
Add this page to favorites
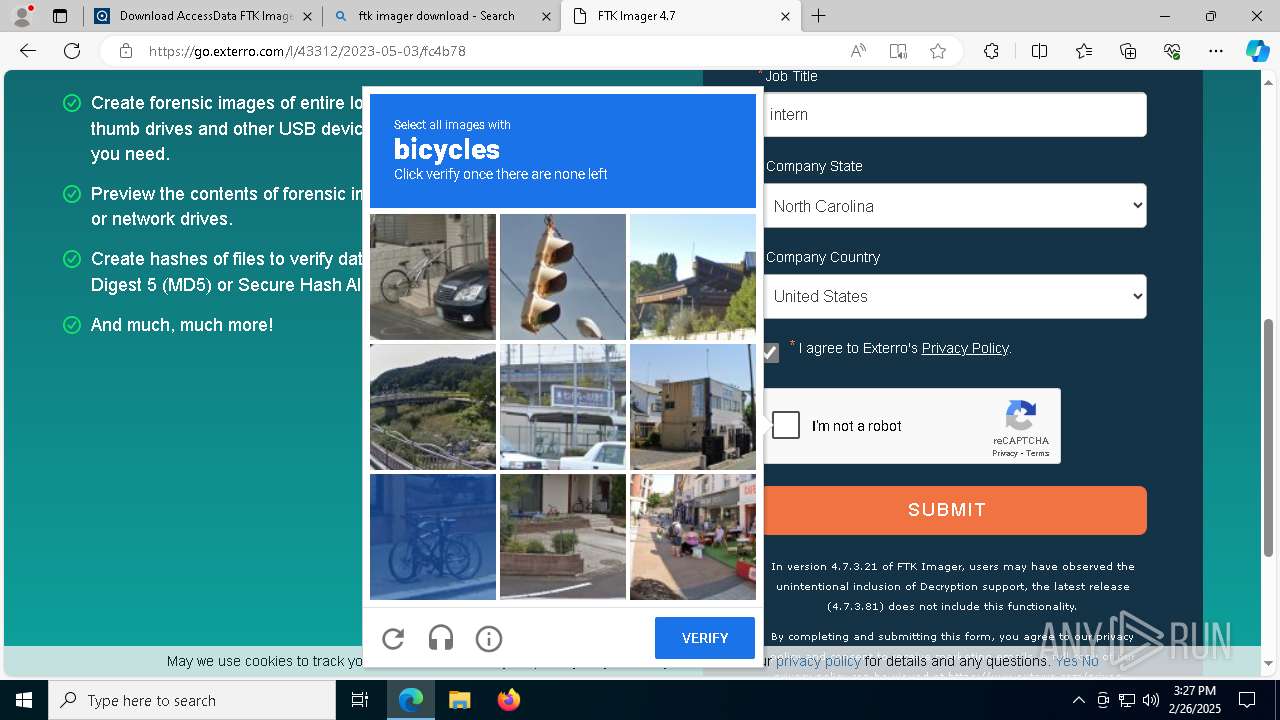click(938, 51)
